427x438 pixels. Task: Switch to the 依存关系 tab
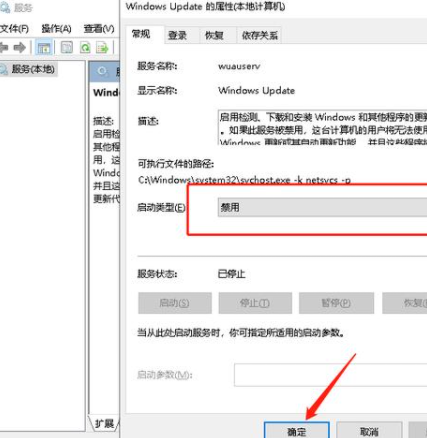260,35
